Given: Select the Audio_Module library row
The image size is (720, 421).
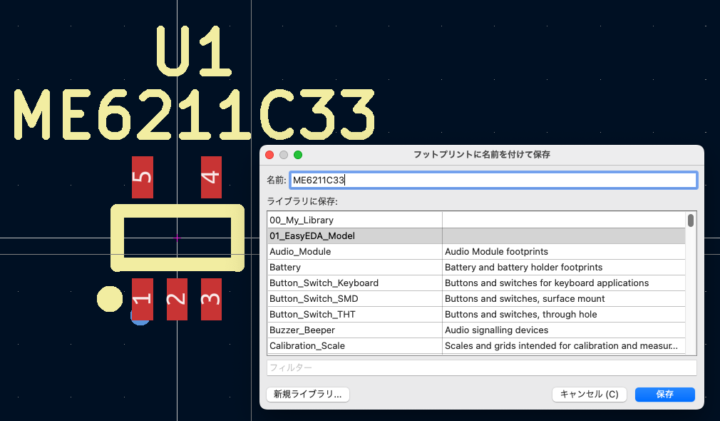Looking at the screenshot, I should (354, 252).
